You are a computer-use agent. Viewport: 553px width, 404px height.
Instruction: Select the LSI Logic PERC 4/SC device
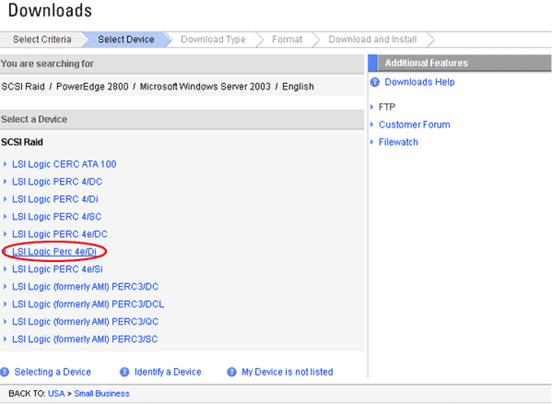[57, 216]
